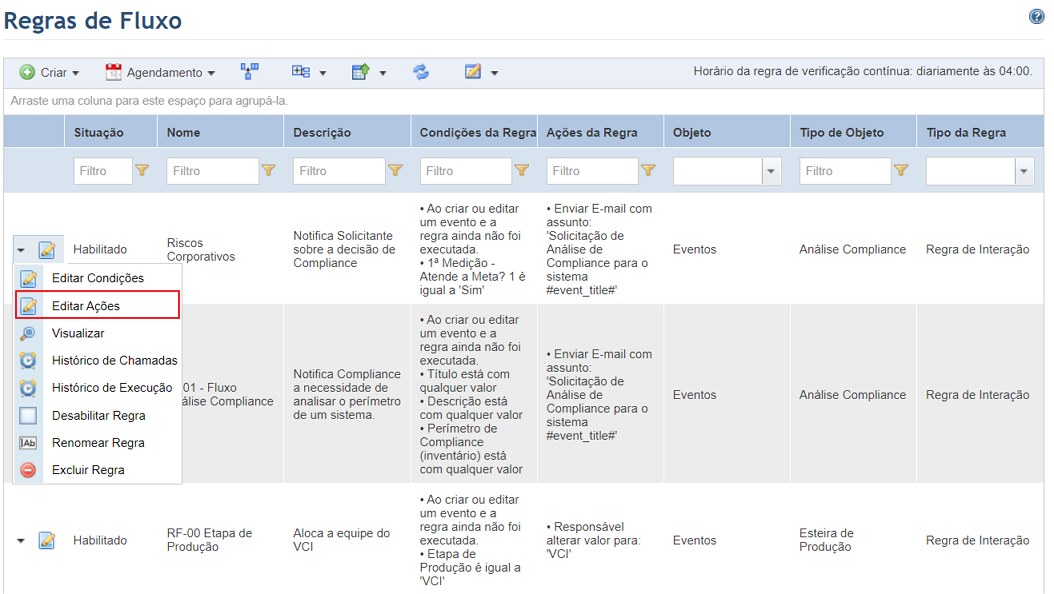Screen dimensions: 1054x594
Task: Focus the Situação filter field
Action: point(103,171)
